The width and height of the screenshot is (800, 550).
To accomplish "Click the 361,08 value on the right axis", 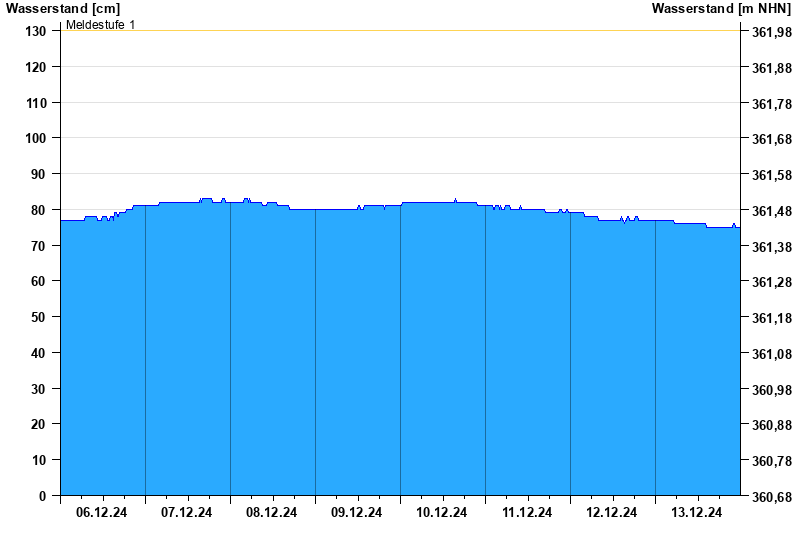I will pyautogui.click(x=772, y=354).
